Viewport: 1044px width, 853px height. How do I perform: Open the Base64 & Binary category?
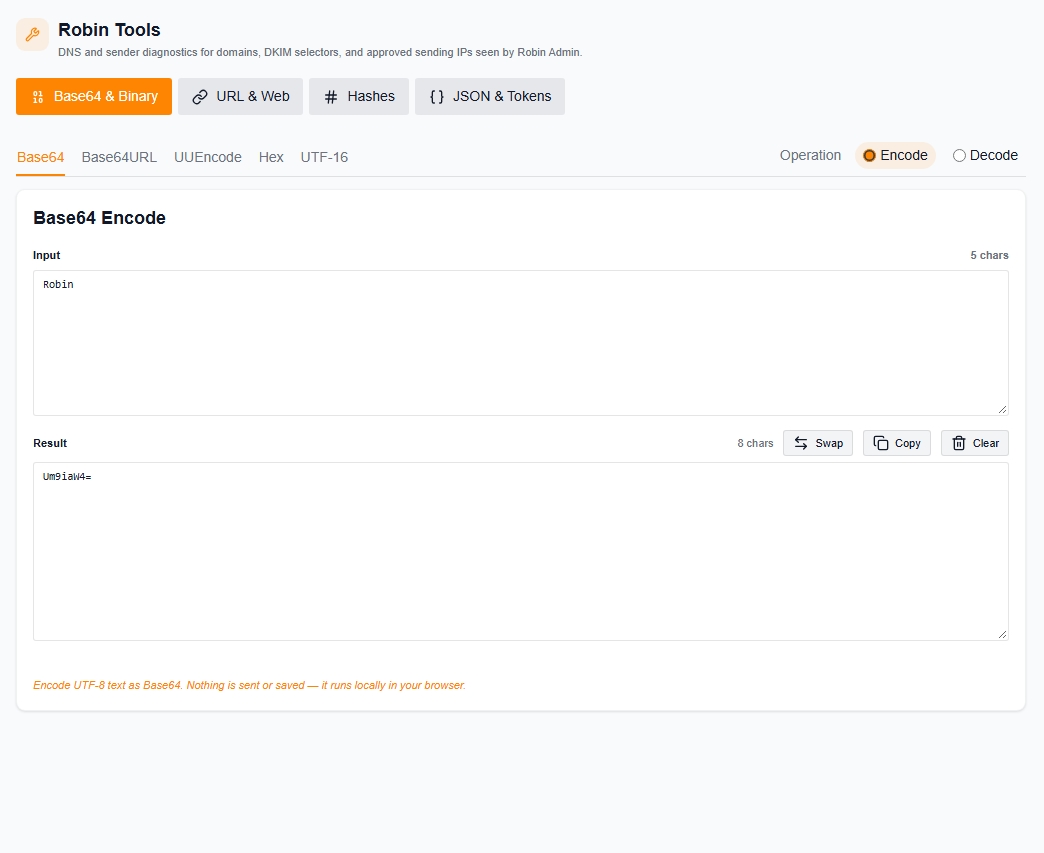(x=94, y=97)
